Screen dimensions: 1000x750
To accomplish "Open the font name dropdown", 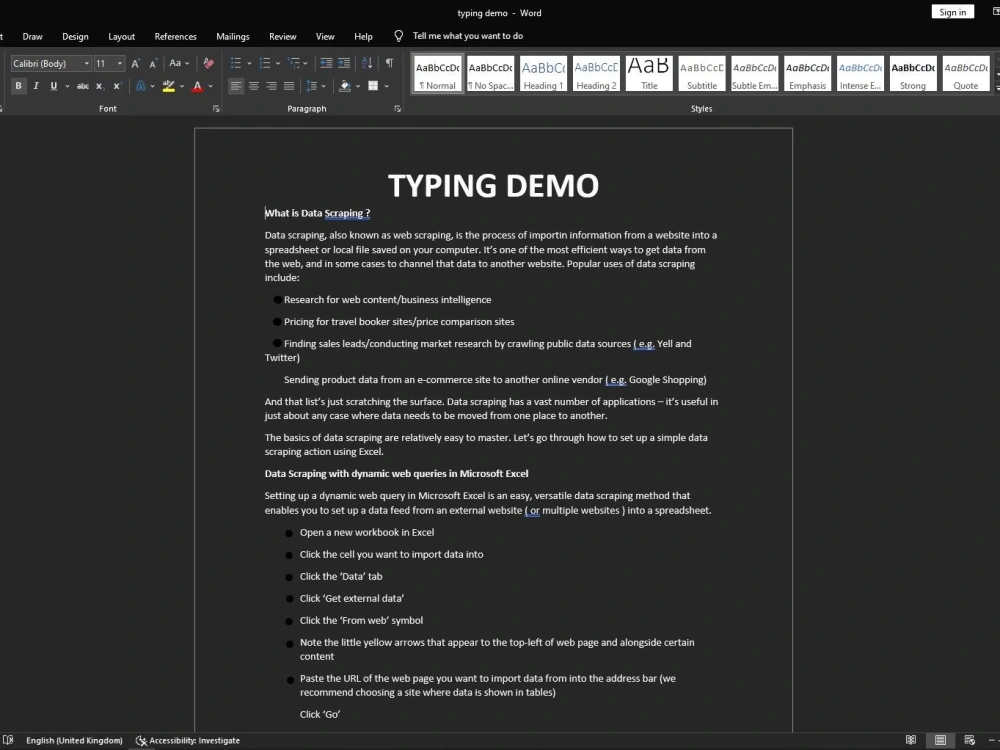I will 87,64.
